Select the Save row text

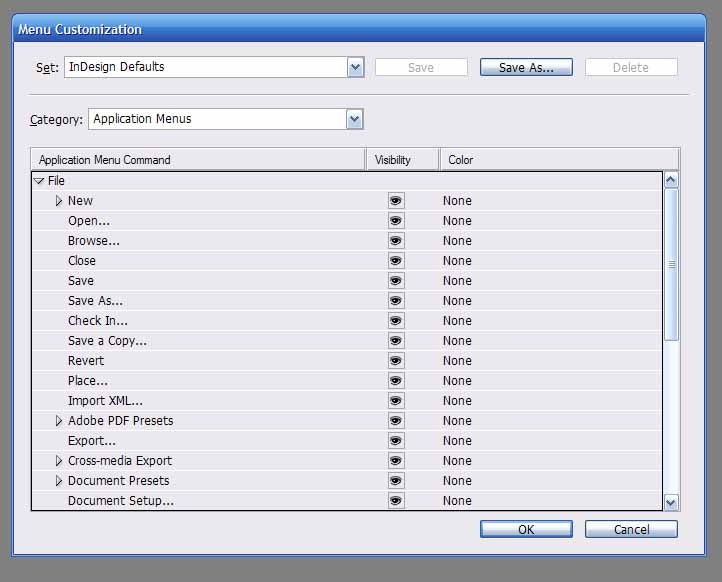click(x=81, y=281)
